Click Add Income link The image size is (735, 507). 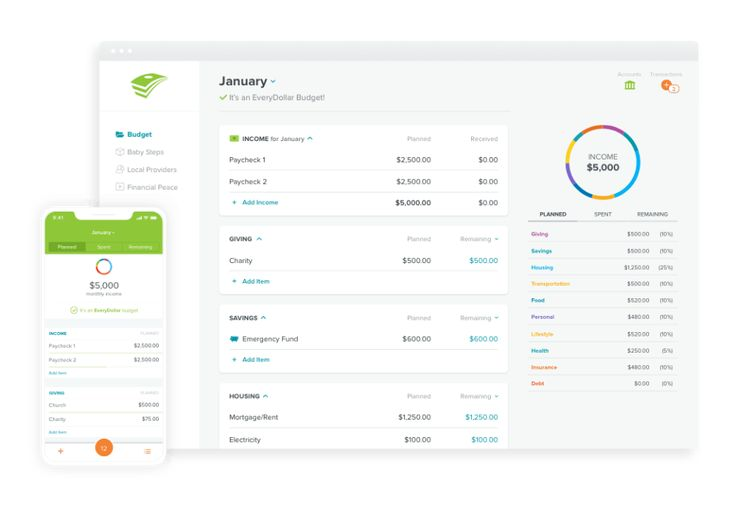260,202
